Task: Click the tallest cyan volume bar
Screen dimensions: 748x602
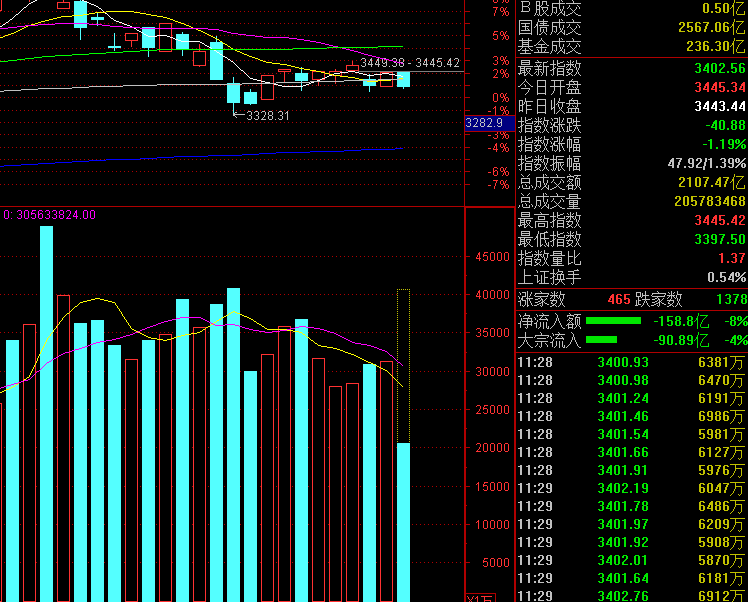Action: [x=46, y=414]
